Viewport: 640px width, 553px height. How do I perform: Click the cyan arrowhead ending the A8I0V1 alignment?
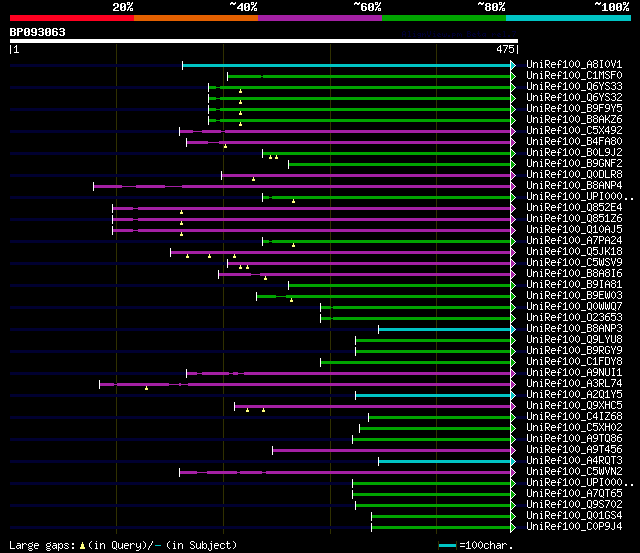point(513,65)
